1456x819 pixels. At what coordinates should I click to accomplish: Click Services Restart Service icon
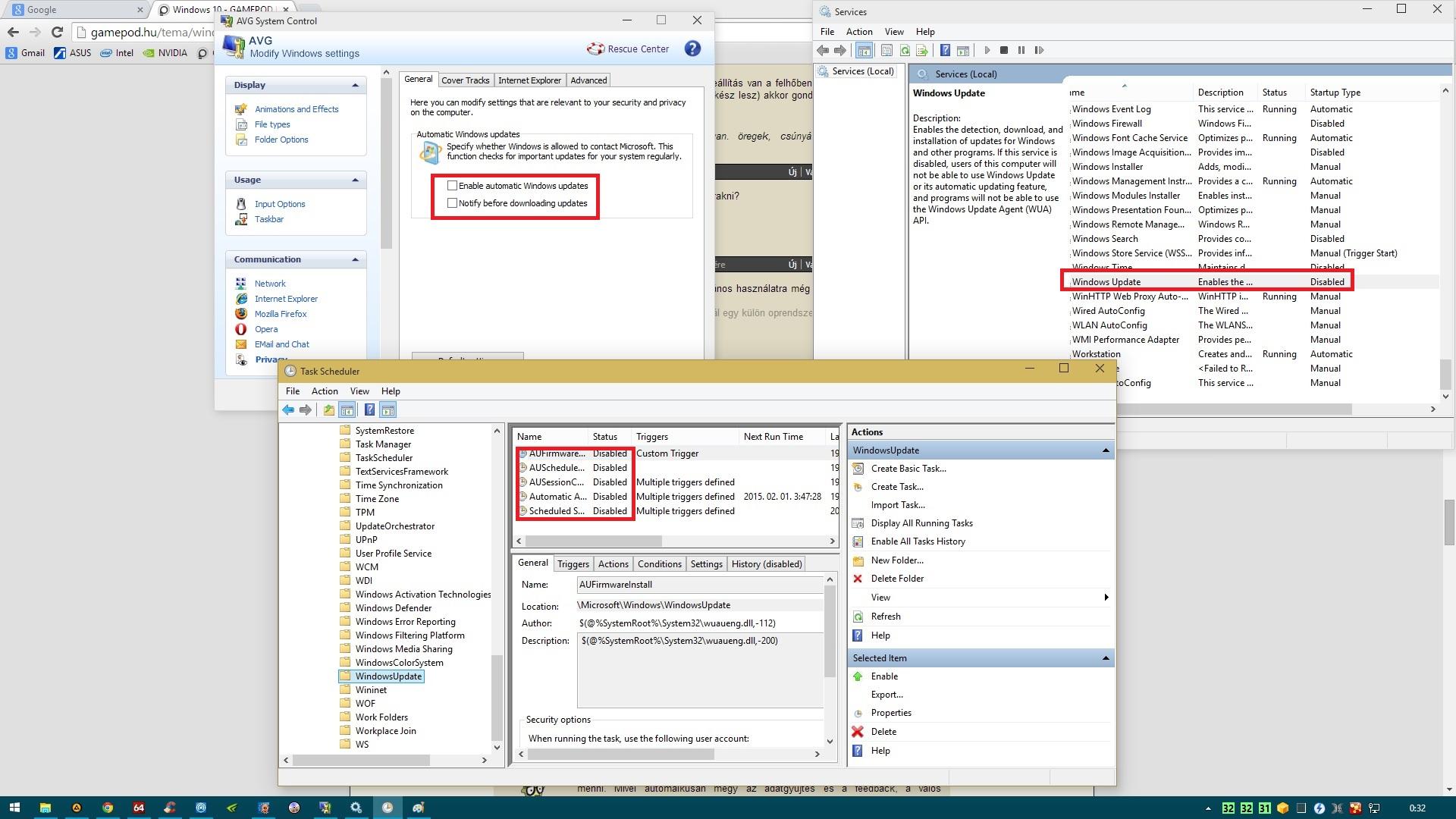1039,51
